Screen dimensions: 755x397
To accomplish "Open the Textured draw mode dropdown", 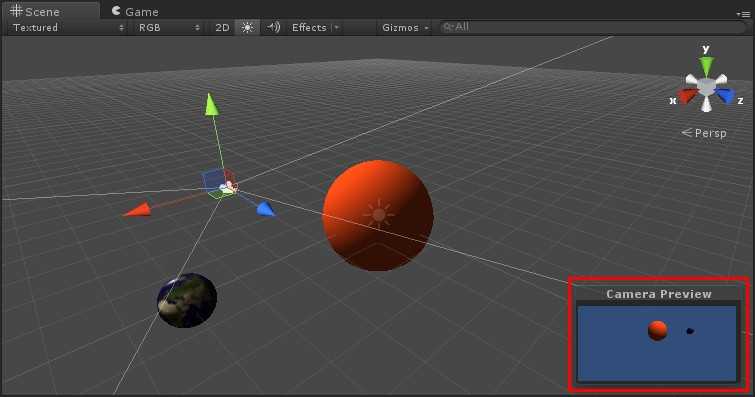I will (68, 27).
